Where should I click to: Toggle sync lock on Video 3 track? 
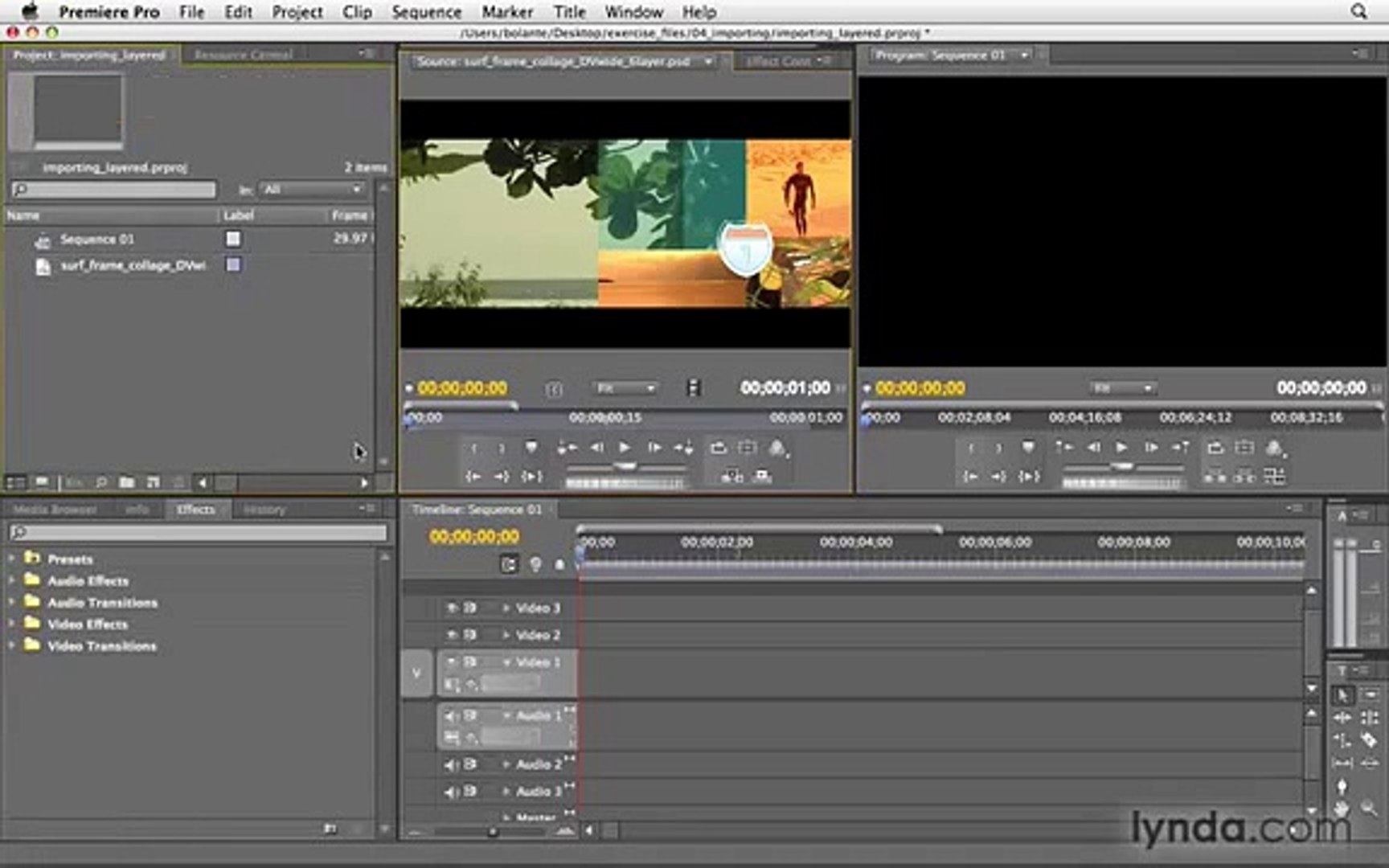tap(471, 608)
